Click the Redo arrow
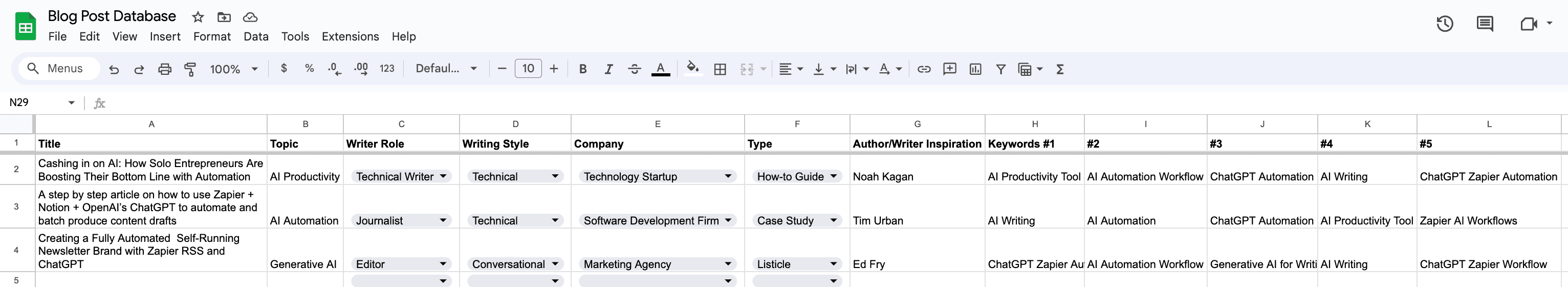 [139, 69]
